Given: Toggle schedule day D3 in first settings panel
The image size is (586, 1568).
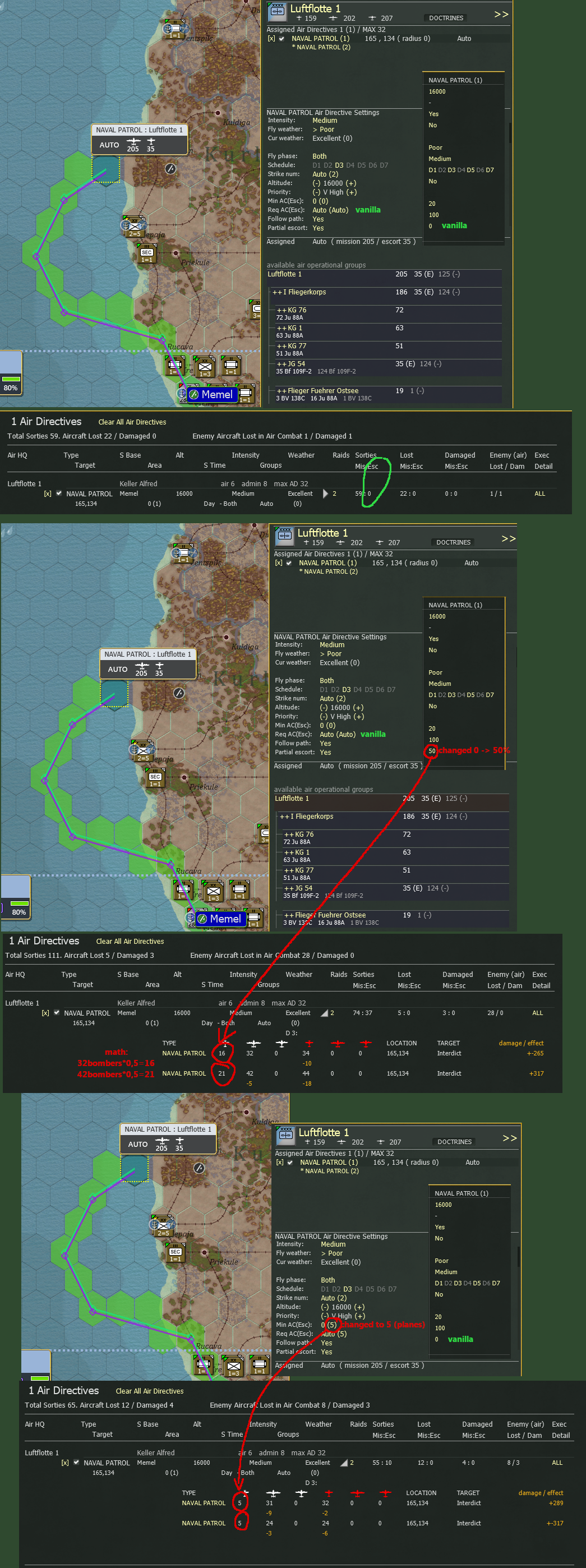Looking at the screenshot, I should click(x=339, y=165).
